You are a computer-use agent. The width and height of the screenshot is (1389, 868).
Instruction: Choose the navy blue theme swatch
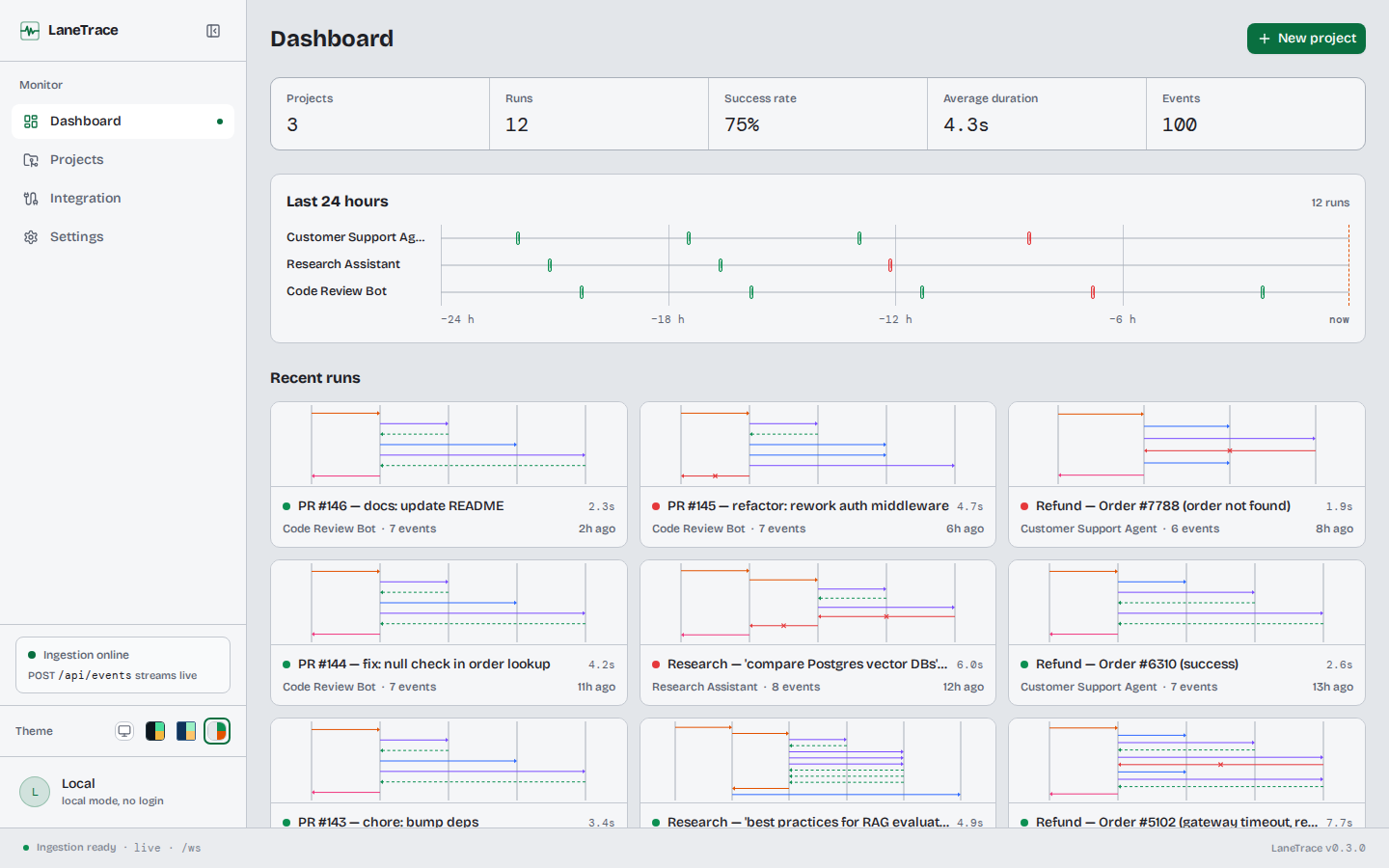pyautogui.click(x=186, y=731)
